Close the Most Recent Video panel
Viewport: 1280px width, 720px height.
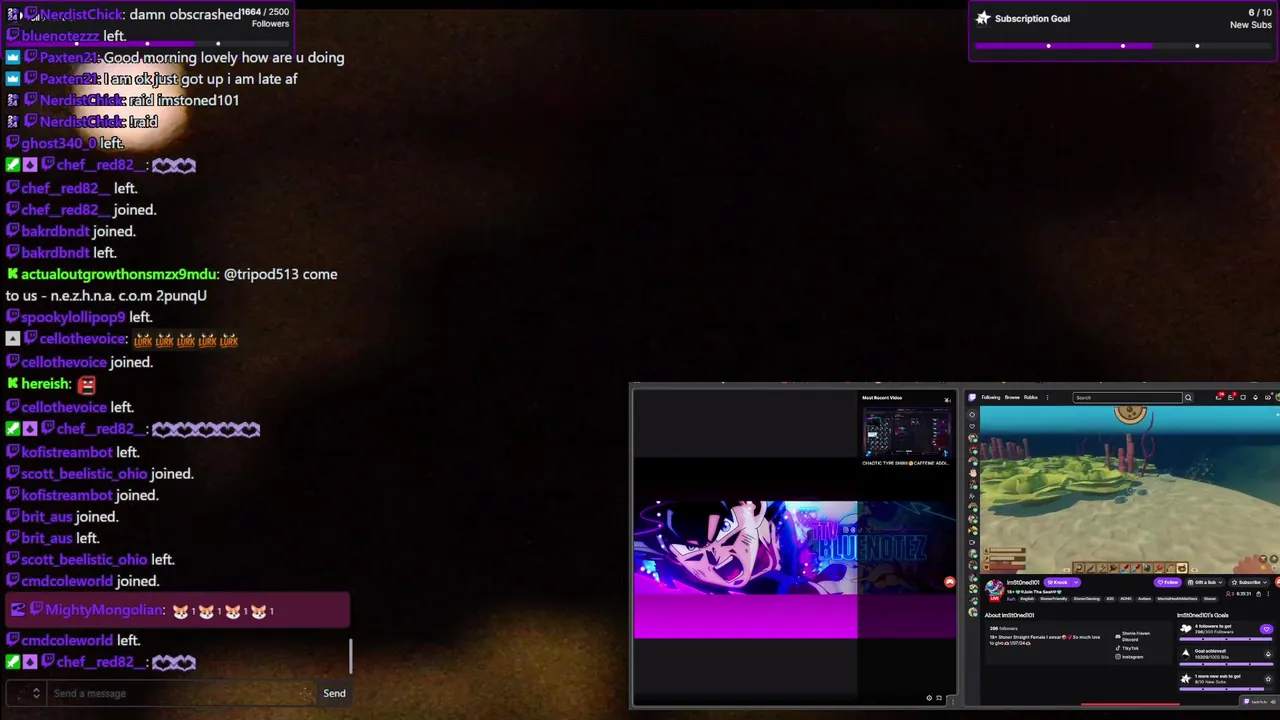coord(947,400)
